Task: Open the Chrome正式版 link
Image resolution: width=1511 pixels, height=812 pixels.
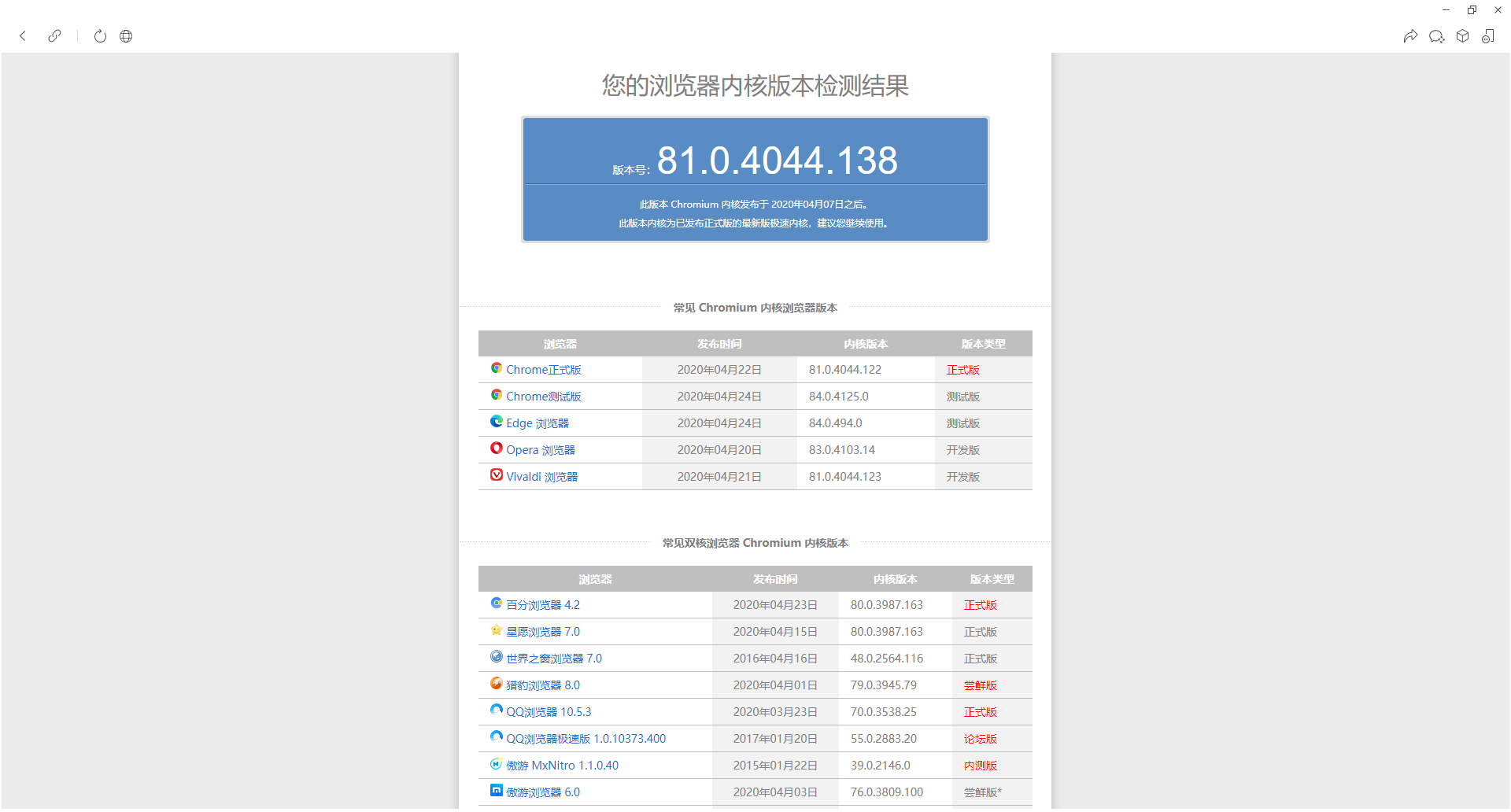Action: 544,370
